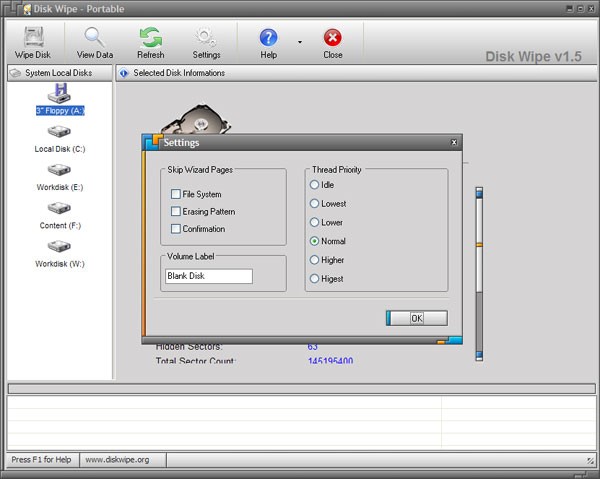Screen dimensions: 600x479
Task: Click the Refresh arrows icon
Action: tap(151, 37)
